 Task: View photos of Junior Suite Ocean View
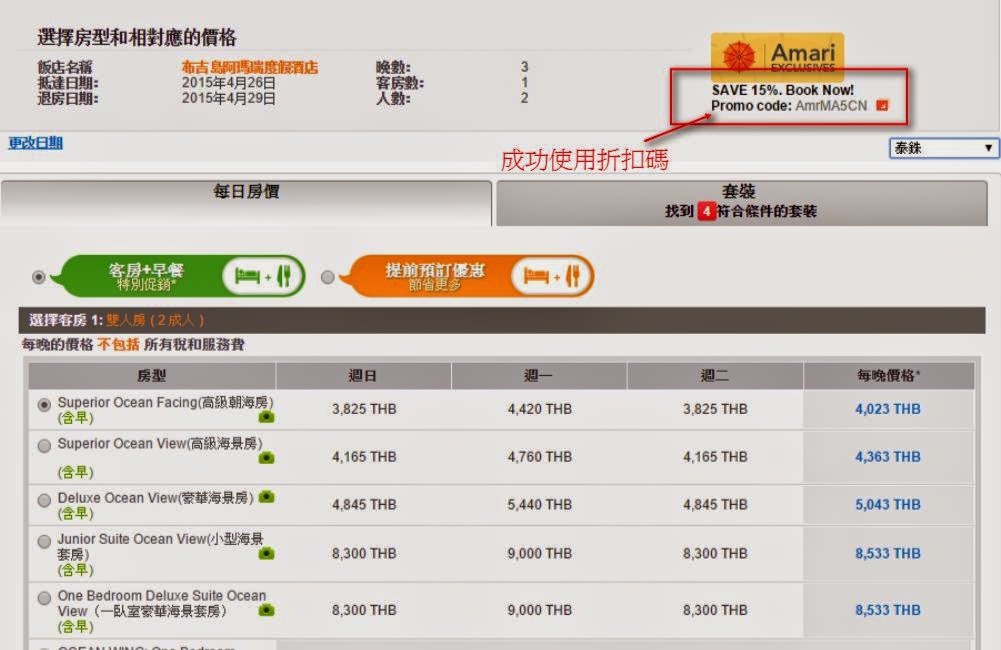266,553
